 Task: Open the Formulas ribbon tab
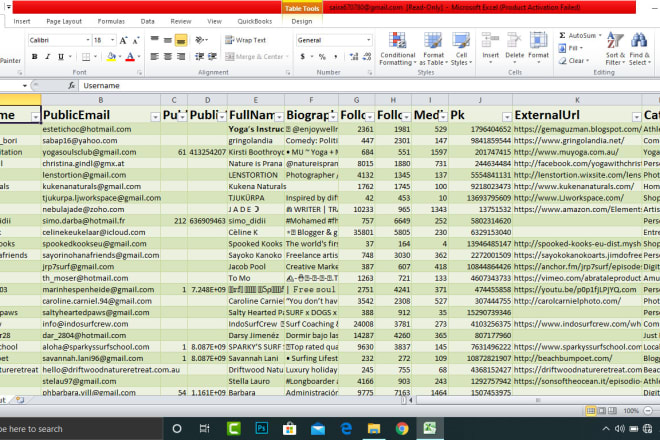111,21
